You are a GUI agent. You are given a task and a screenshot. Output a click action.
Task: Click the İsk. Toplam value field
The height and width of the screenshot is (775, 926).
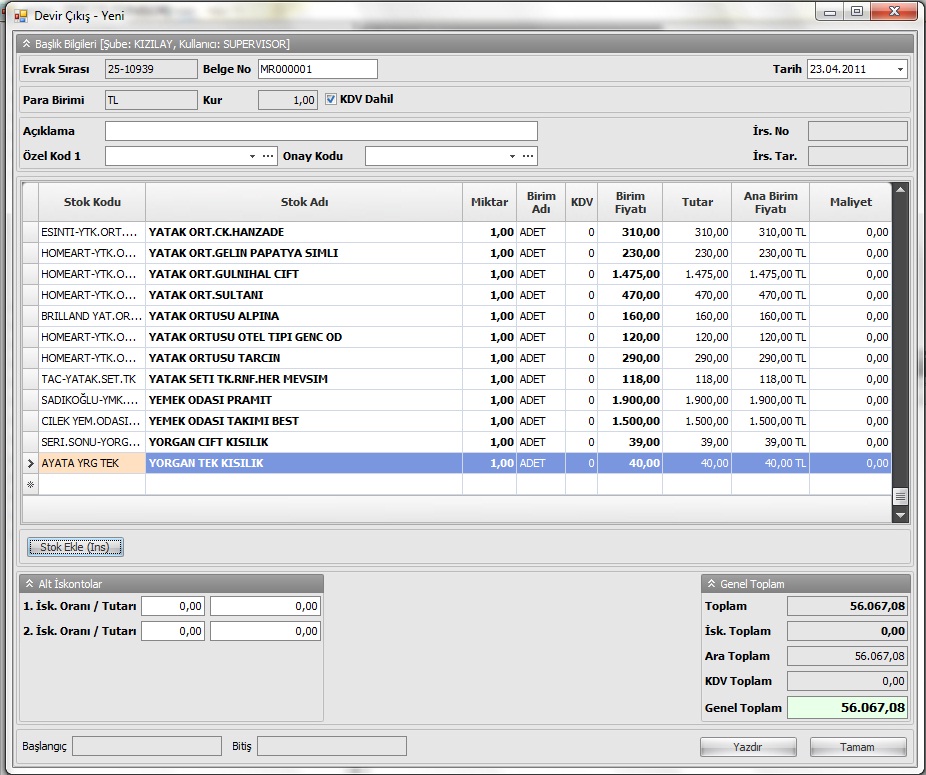pos(847,631)
